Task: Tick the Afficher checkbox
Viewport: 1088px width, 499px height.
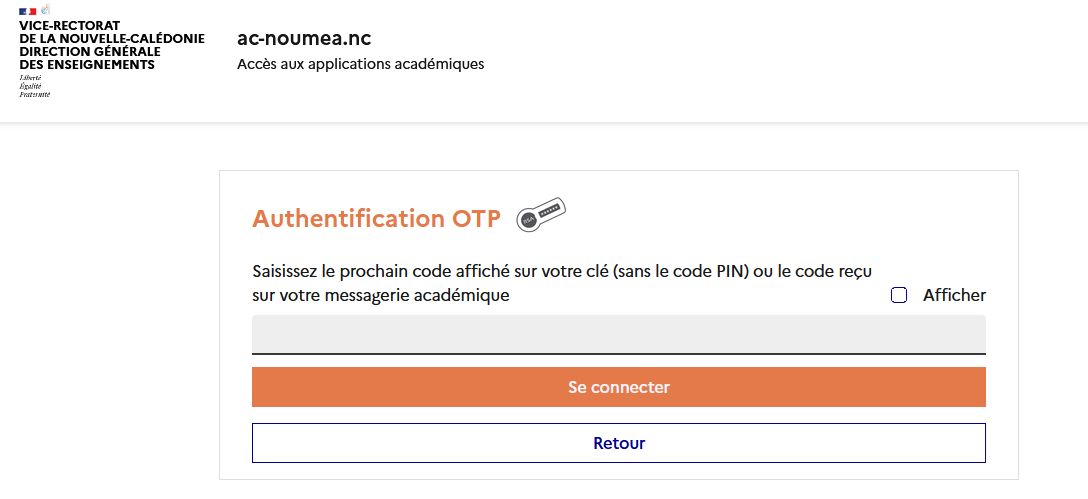Action: [x=899, y=295]
